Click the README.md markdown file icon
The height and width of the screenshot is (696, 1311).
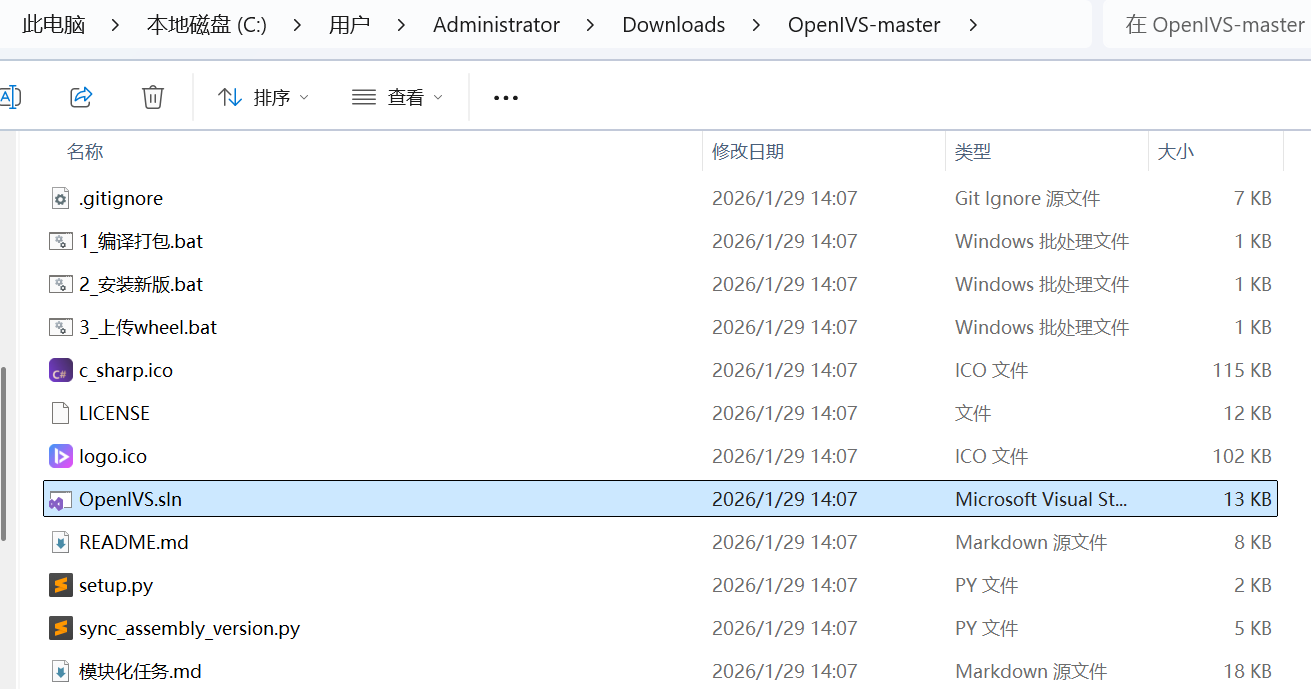(61, 543)
